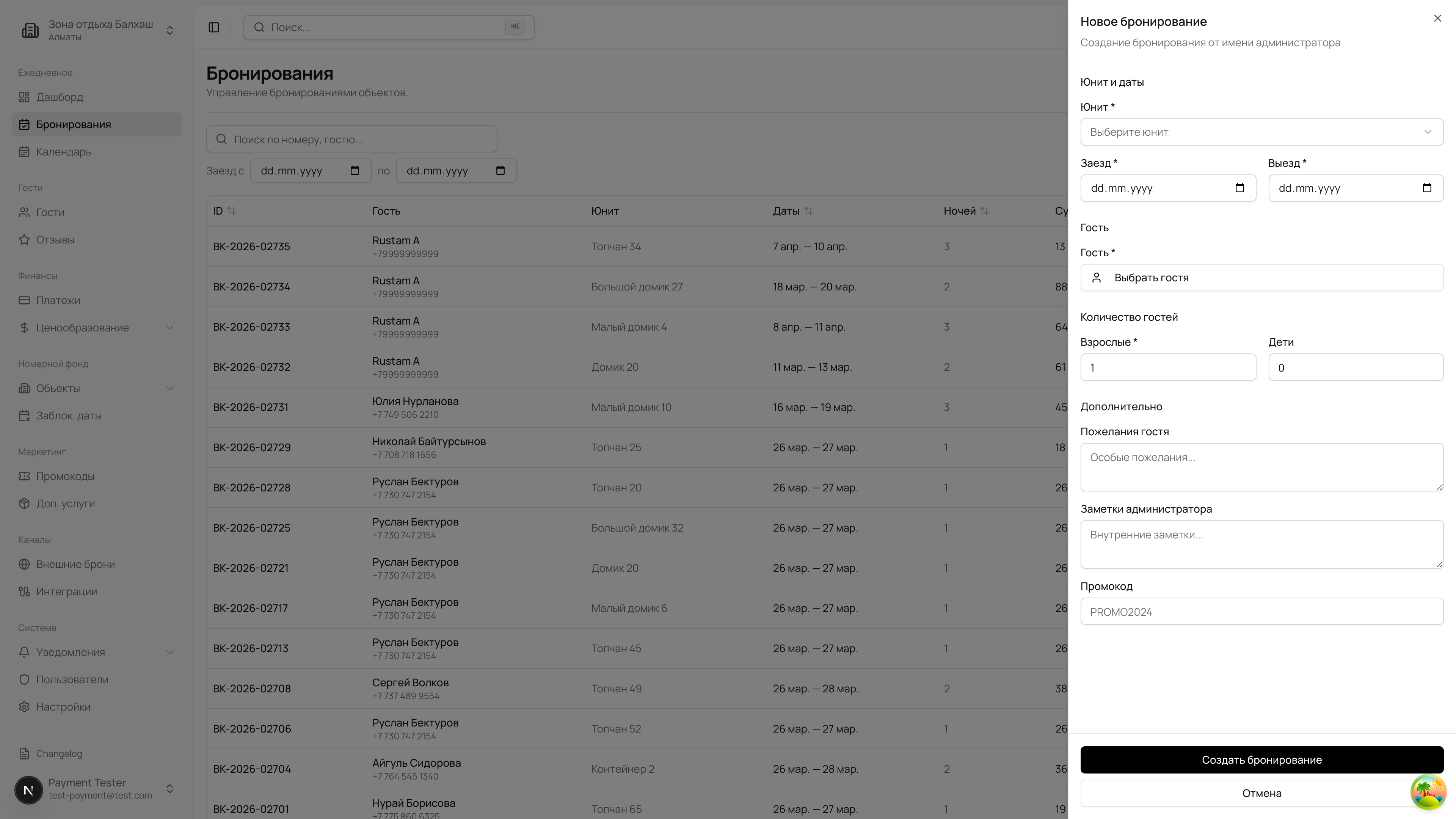
Task: Click round palm-tree widget at bottom right
Action: [x=1428, y=792]
